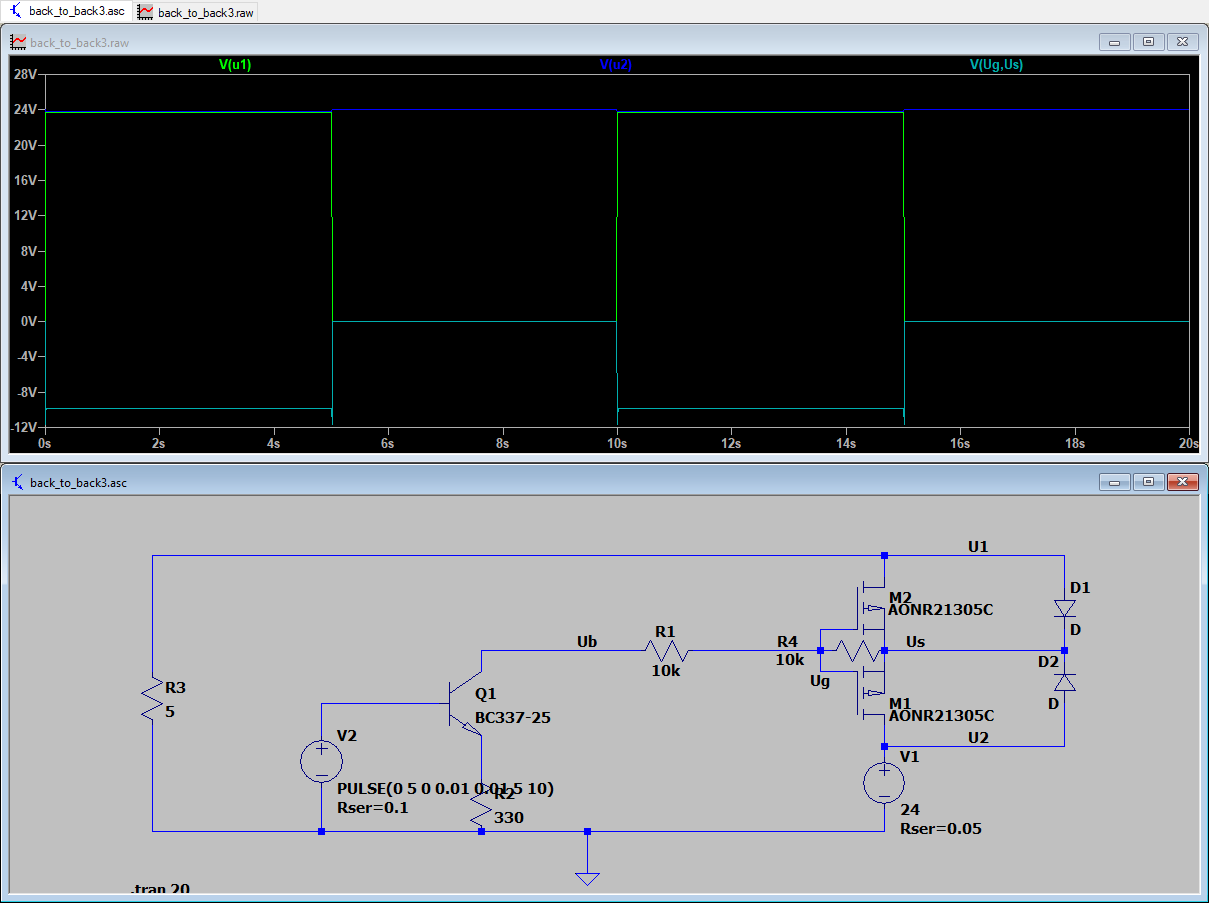Click the Us net label
The height and width of the screenshot is (903, 1209).
tap(915, 641)
